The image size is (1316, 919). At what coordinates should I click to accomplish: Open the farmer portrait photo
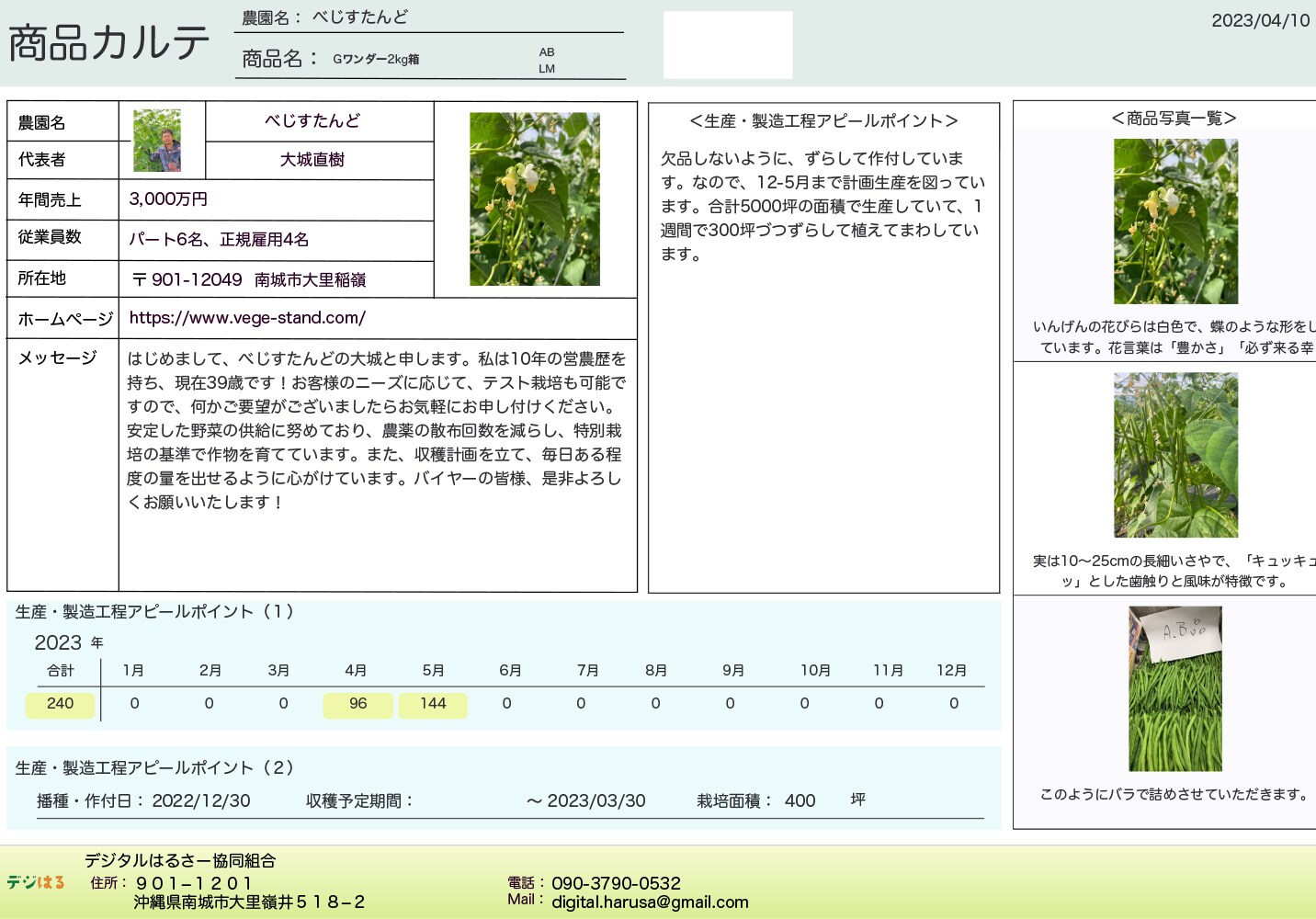[x=157, y=141]
